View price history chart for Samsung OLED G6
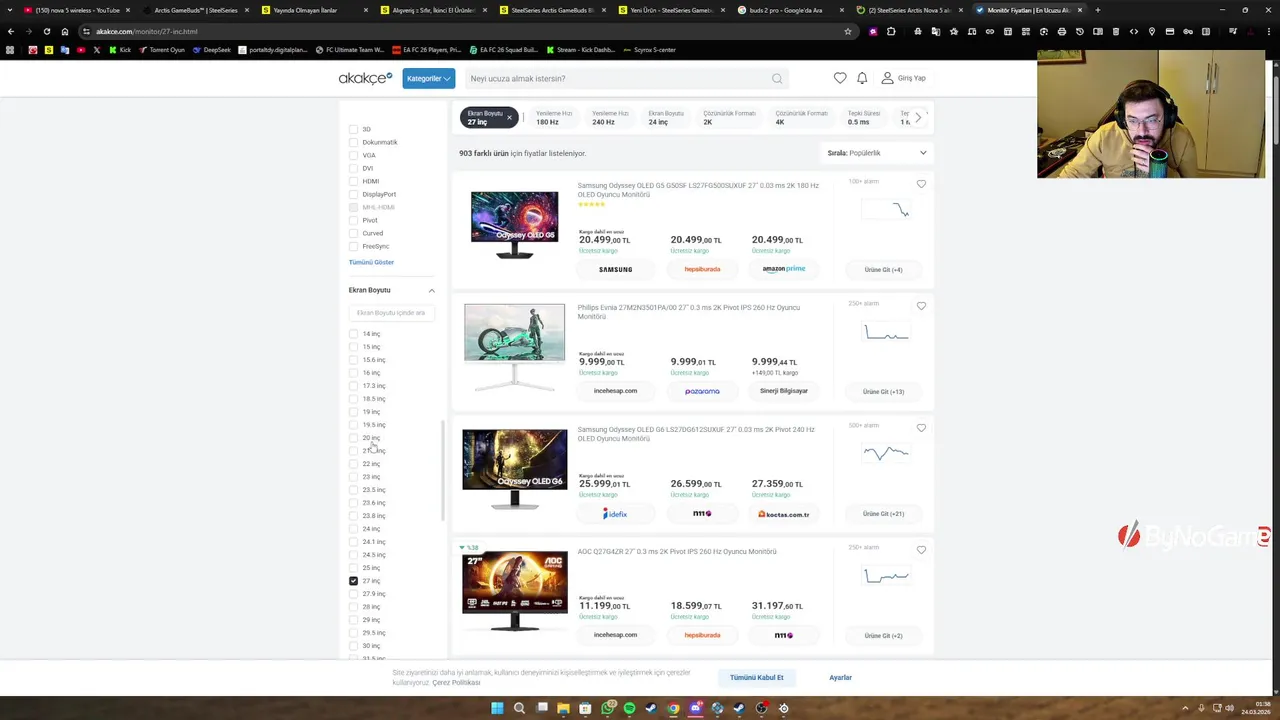 click(x=884, y=454)
